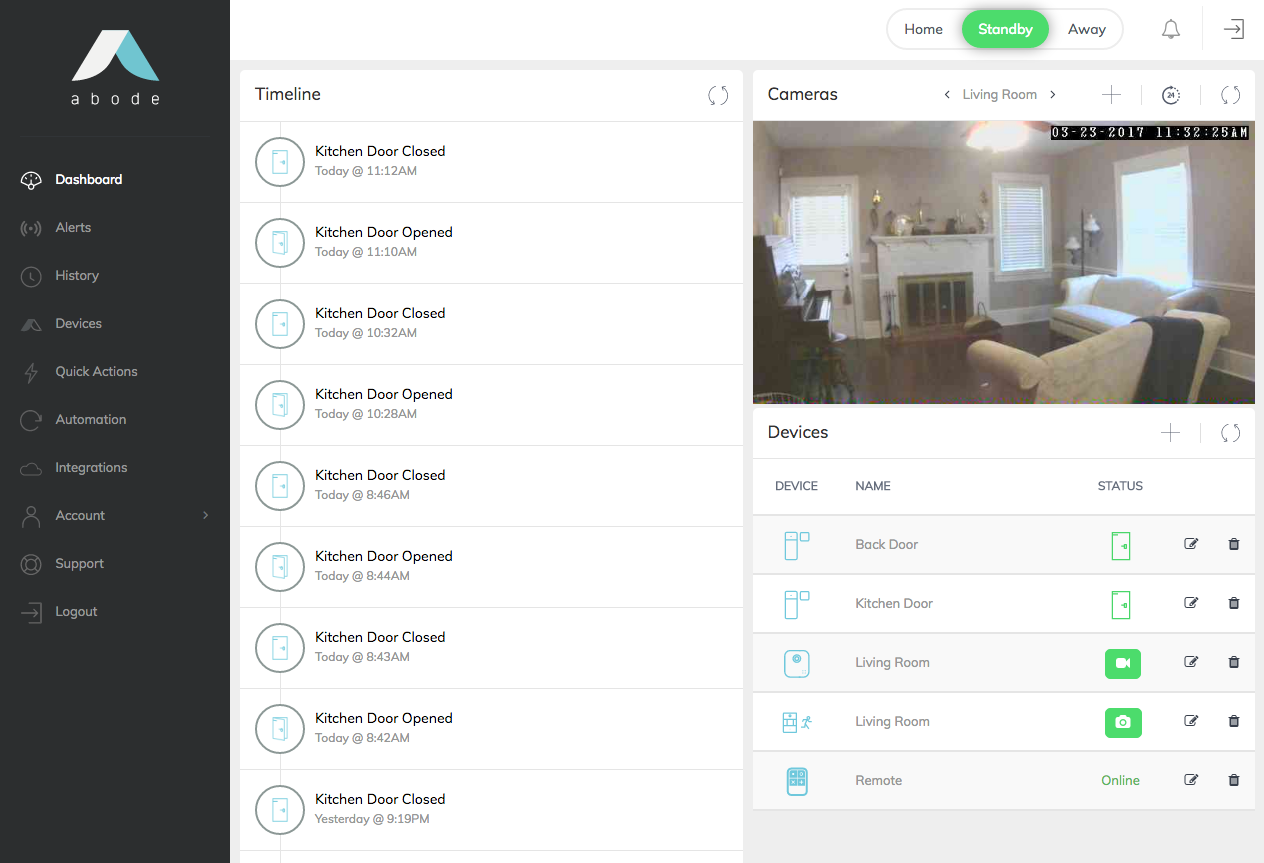The height and width of the screenshot is (863, 1264).
Task: Select the Back Door device name
Action: 886,545
